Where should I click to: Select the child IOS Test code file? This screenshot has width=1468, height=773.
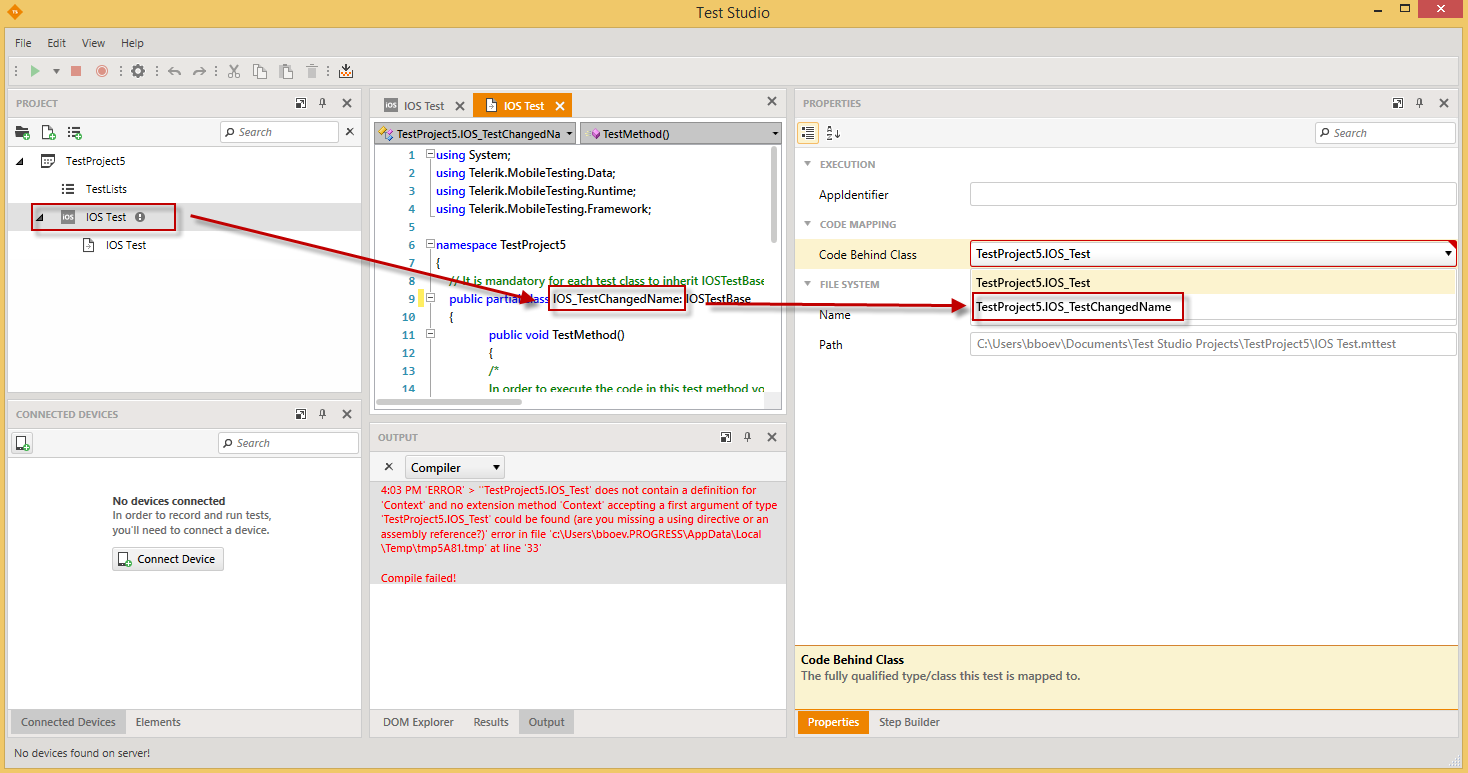click(x=126, y=245)
